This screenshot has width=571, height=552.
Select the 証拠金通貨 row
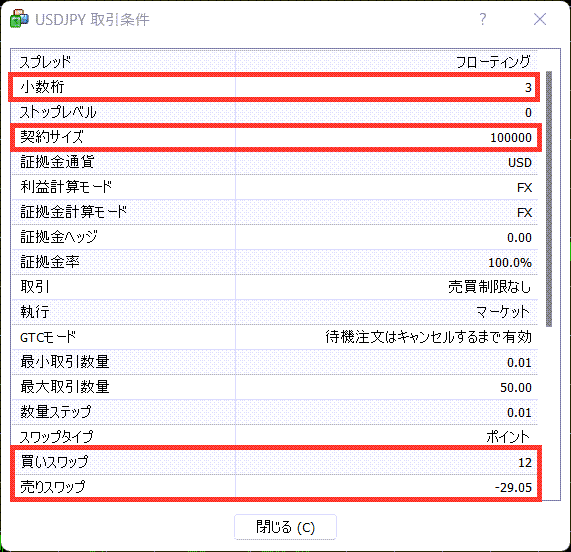(x=275, y=162)
